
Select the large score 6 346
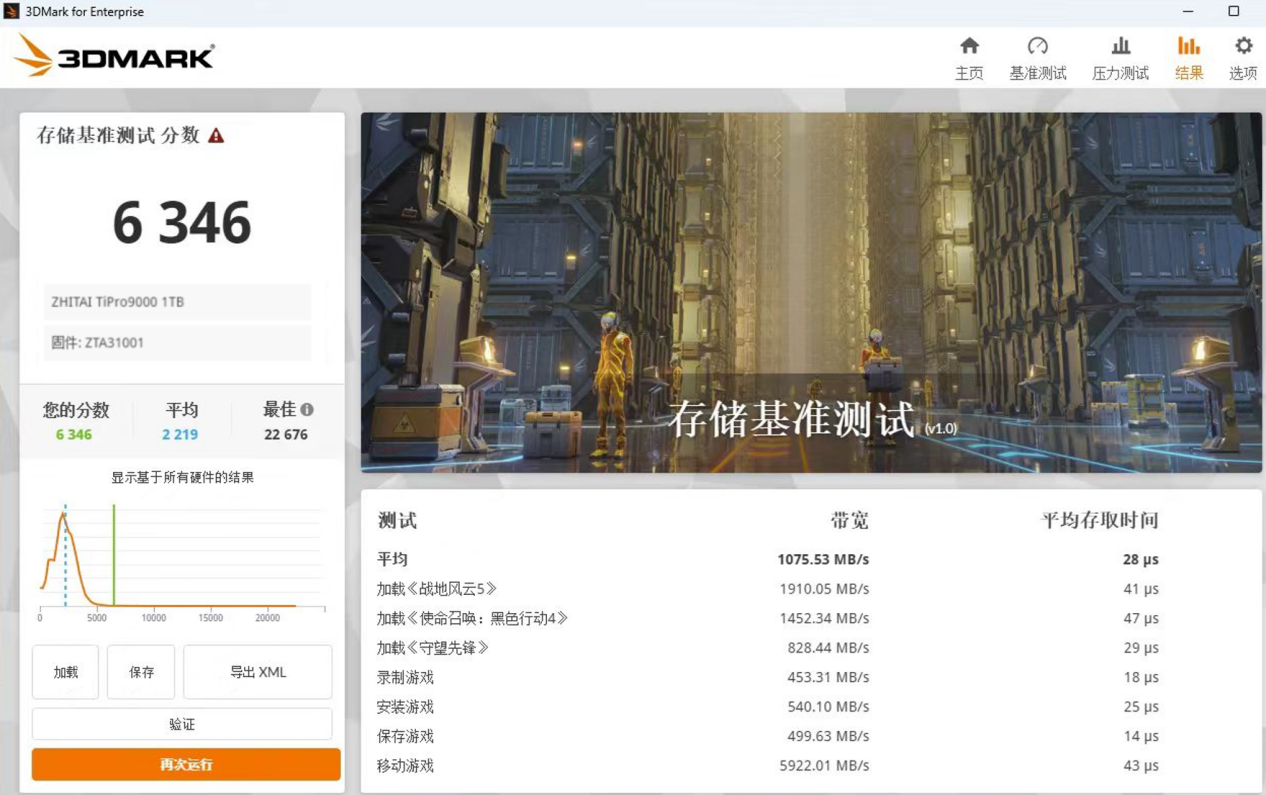(182, 222)
